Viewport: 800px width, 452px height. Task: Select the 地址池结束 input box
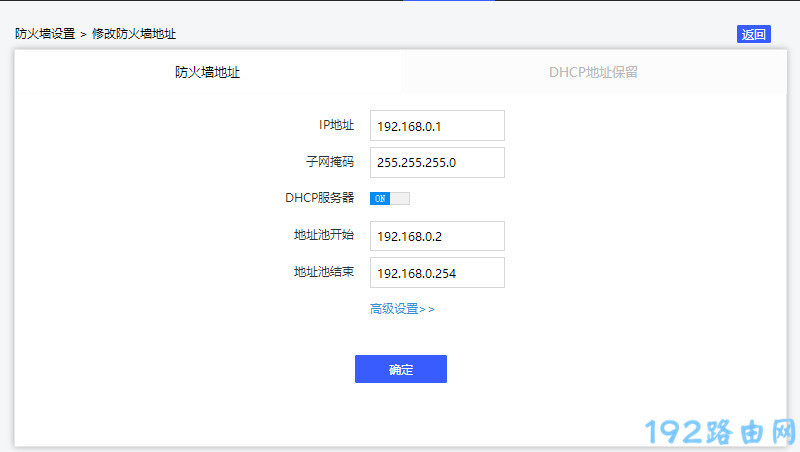[x=437, y=273]
